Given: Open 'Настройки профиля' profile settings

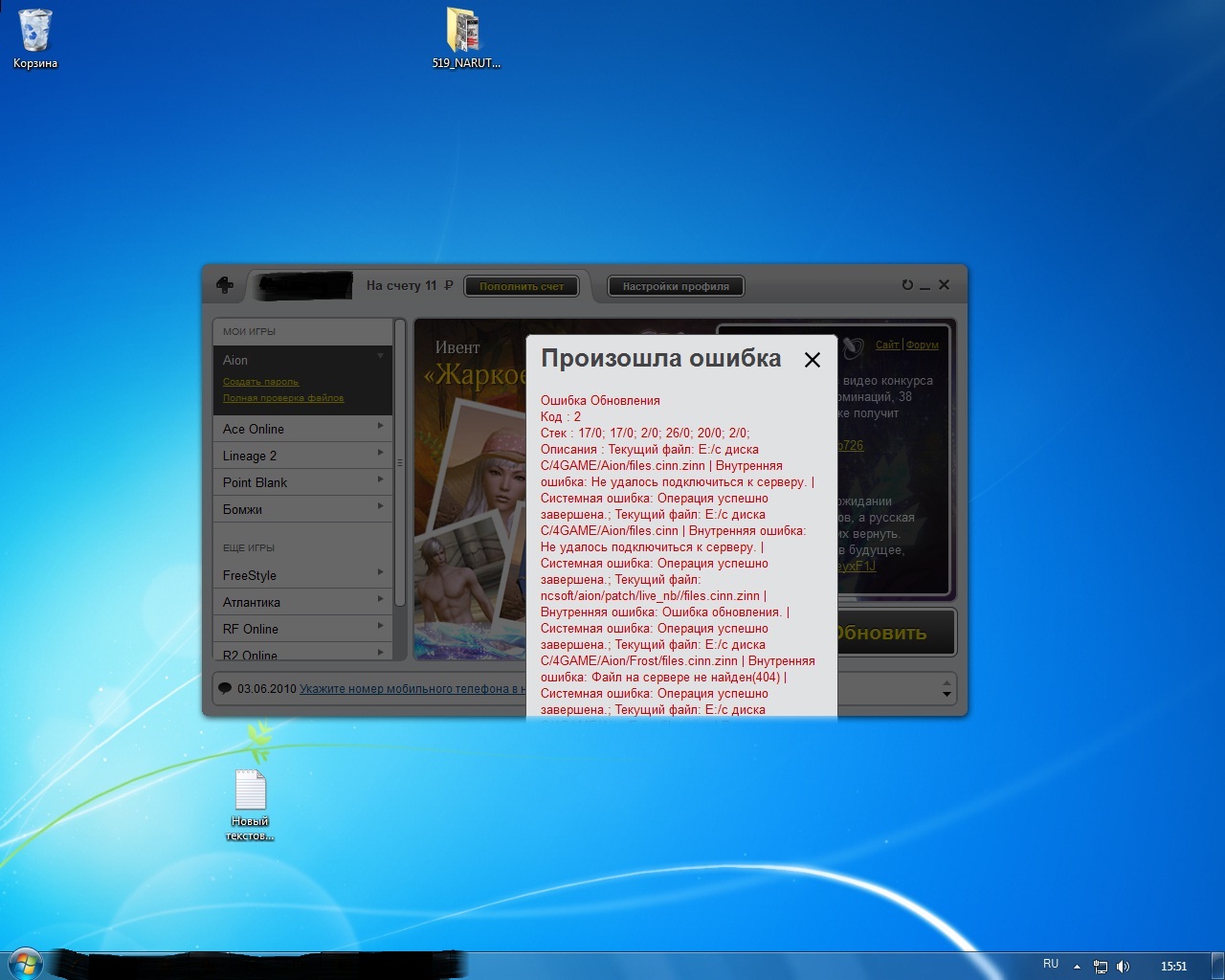Looking at the screenshot, I should click(x=676, y=286).
